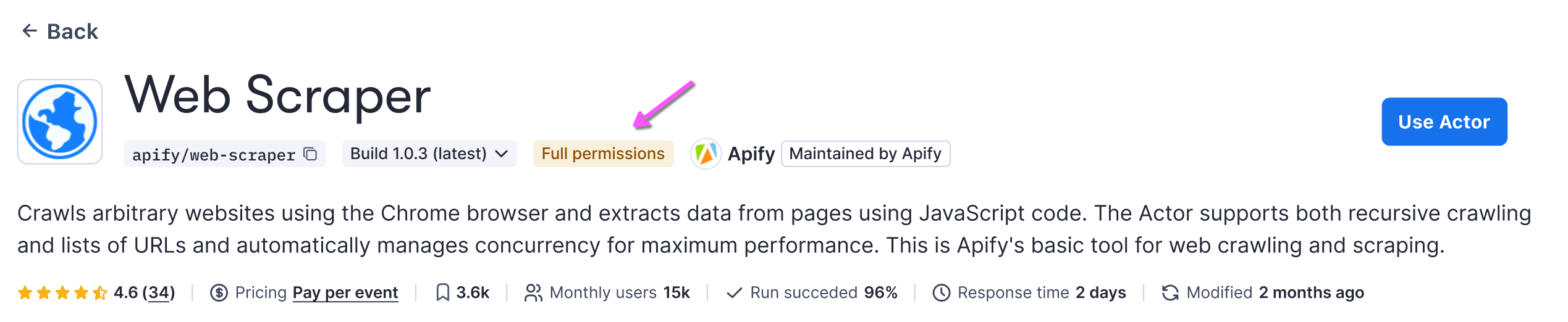Expand the build chevron arrow
Screen dimensions: 1568x322
click(x=502, y=154)
